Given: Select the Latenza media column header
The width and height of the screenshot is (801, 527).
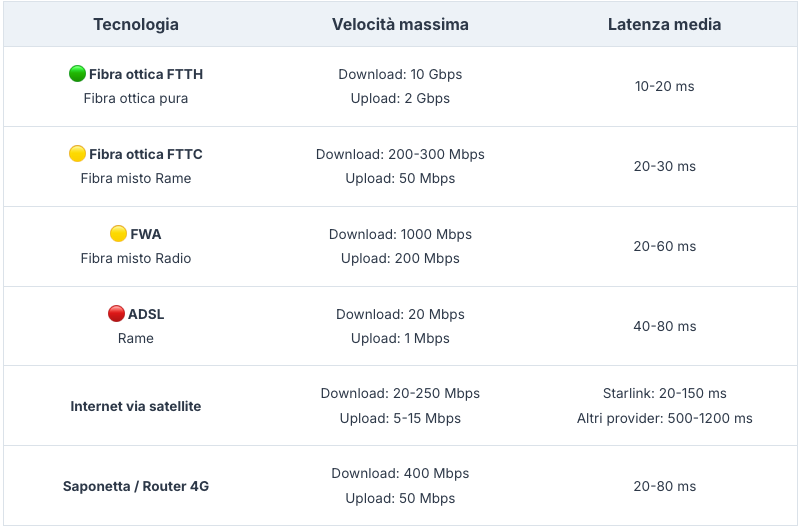Looking at the screenshot, I should click(x=664, y=25).
